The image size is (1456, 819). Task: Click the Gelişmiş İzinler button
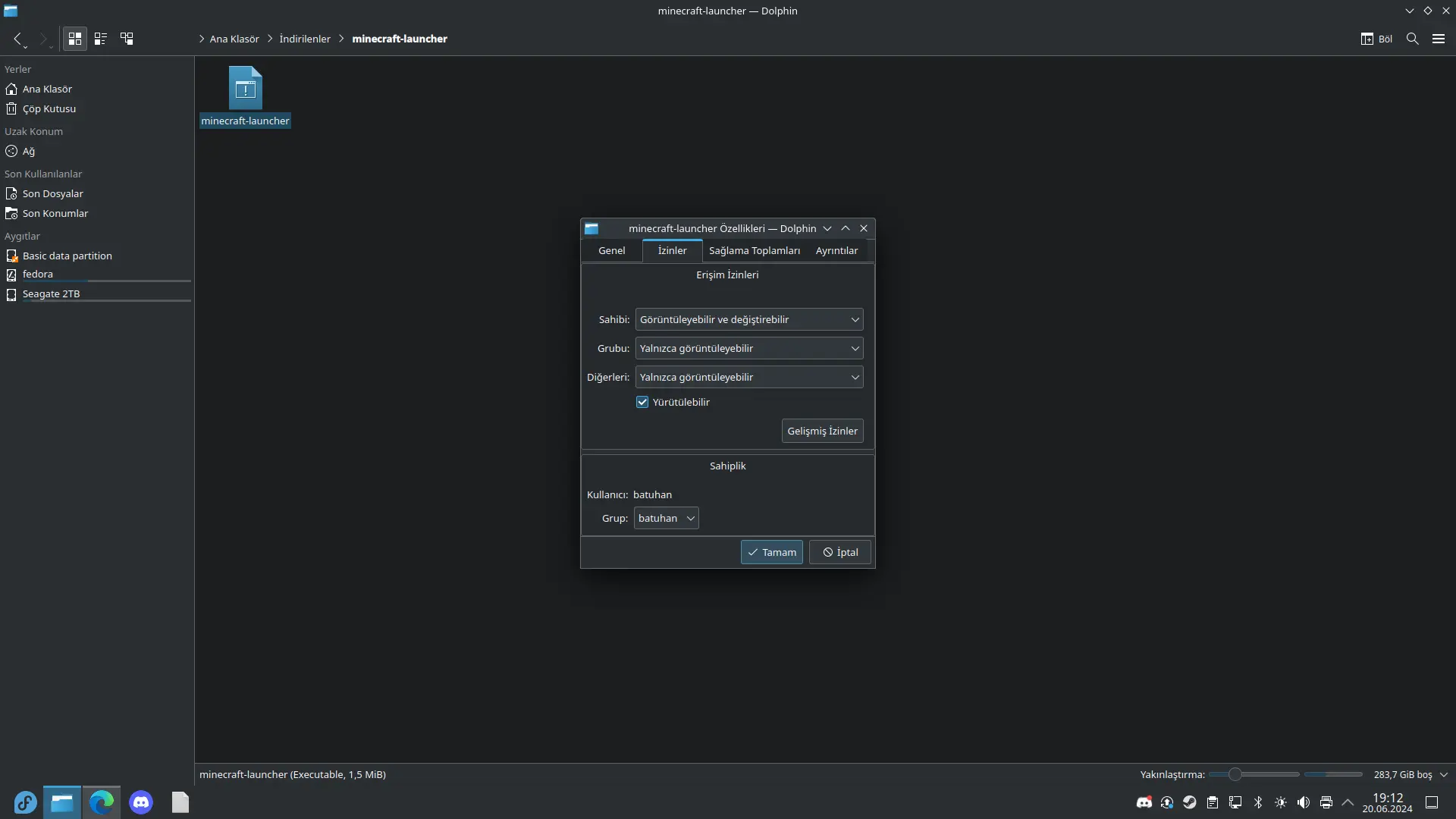pos(823,431)
